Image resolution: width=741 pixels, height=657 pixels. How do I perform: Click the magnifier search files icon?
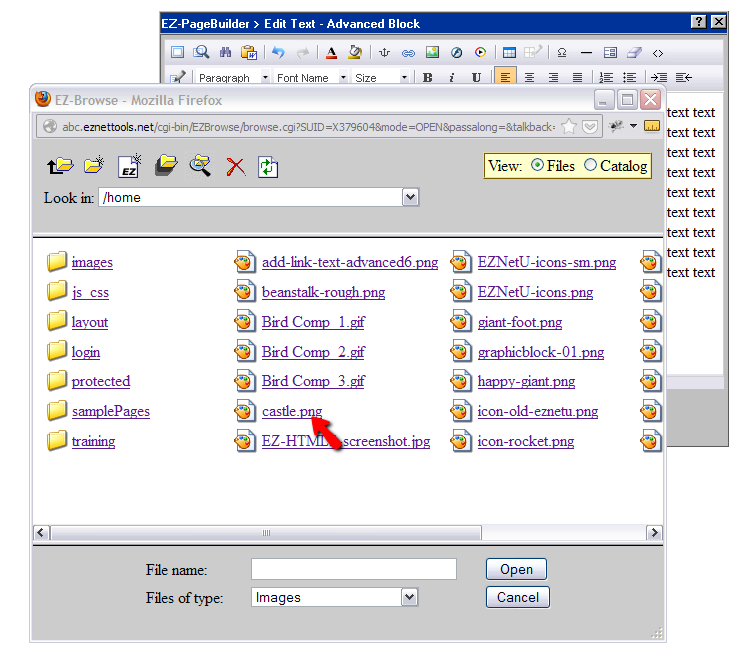point(200,166)
